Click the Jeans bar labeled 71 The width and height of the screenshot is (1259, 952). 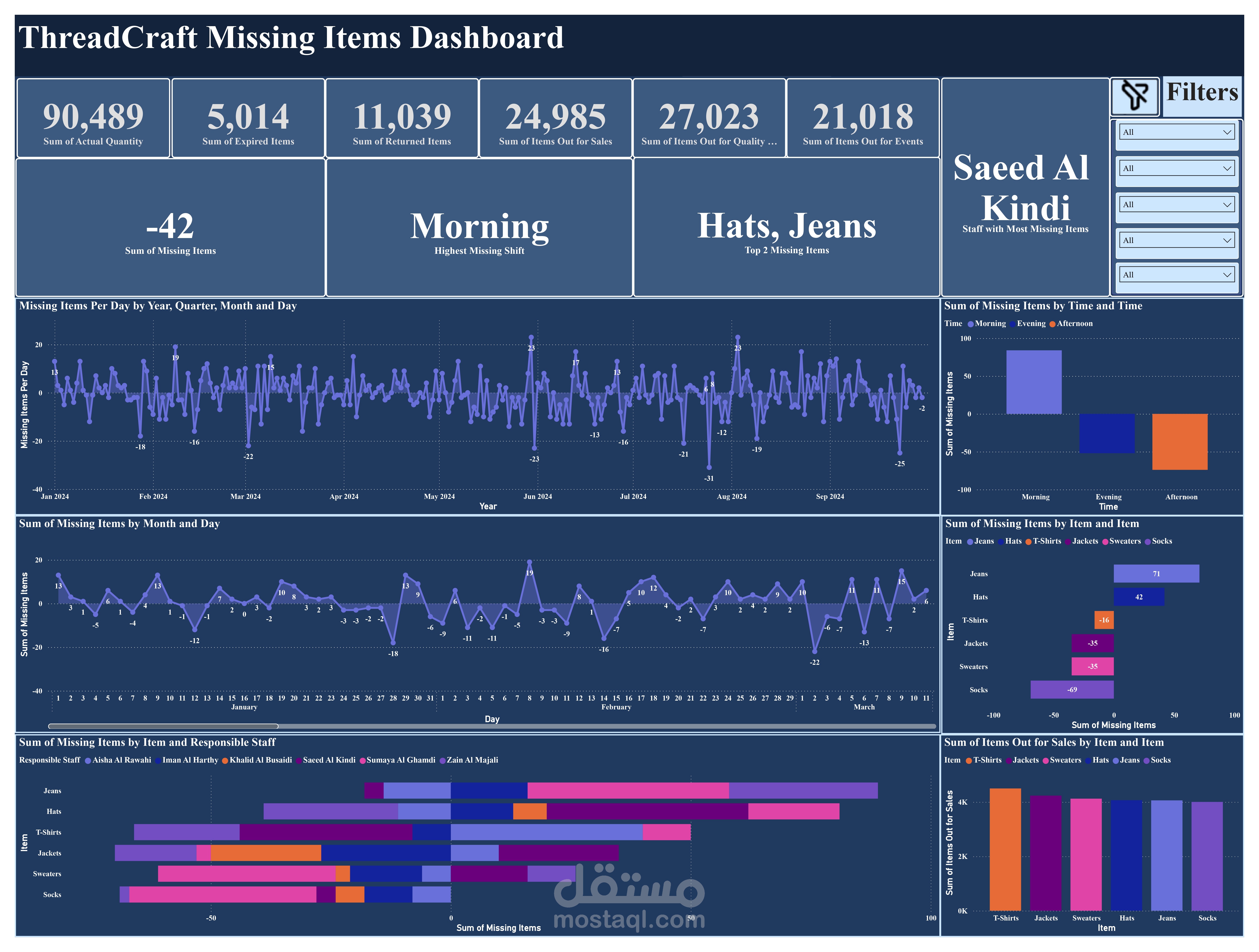(1157, 574)
